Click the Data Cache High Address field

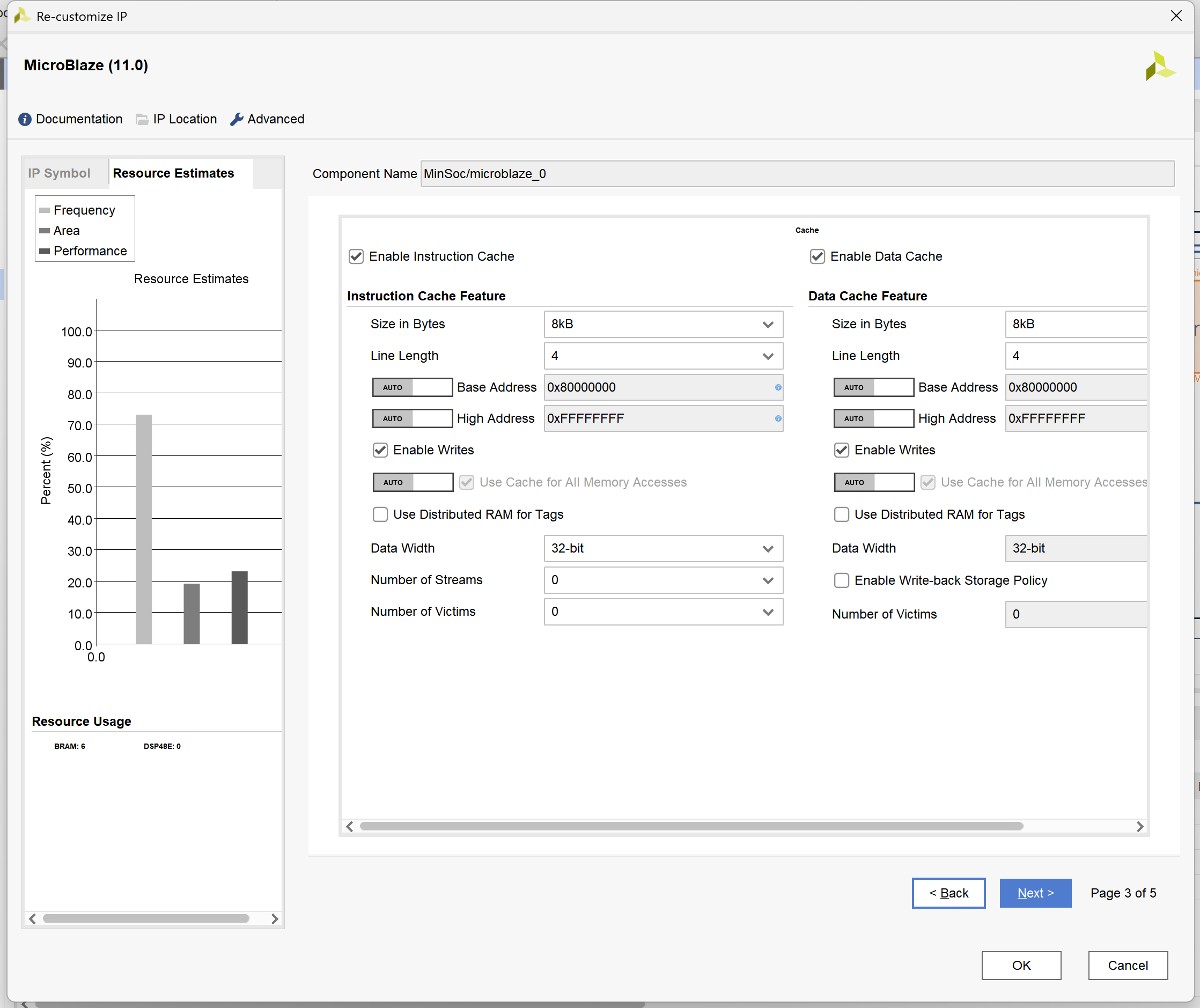(1076, 418)
